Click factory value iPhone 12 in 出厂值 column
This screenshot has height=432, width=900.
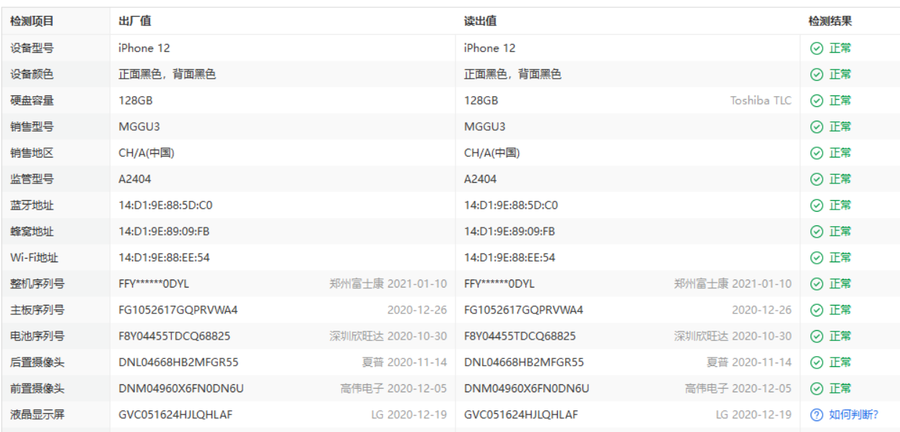click(x=144, y=48)
